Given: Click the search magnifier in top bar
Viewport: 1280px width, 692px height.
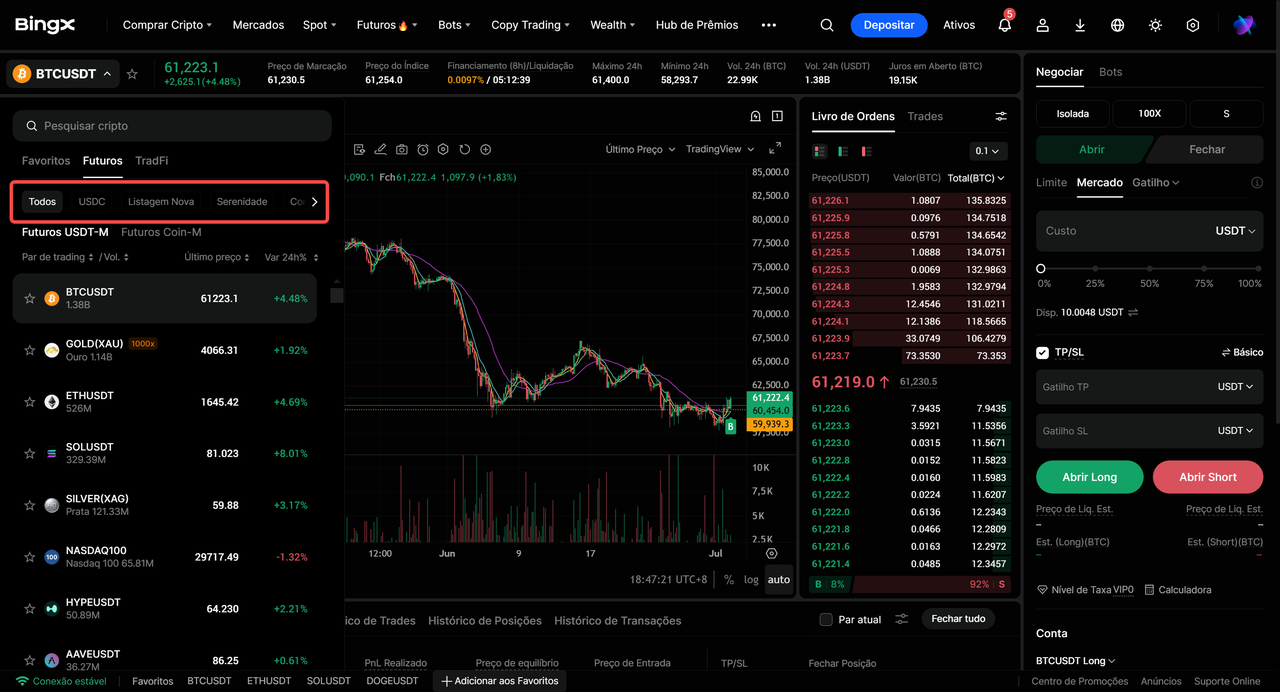Looking at the screenshot, I should pyautogui.click(x=826, y=25).
